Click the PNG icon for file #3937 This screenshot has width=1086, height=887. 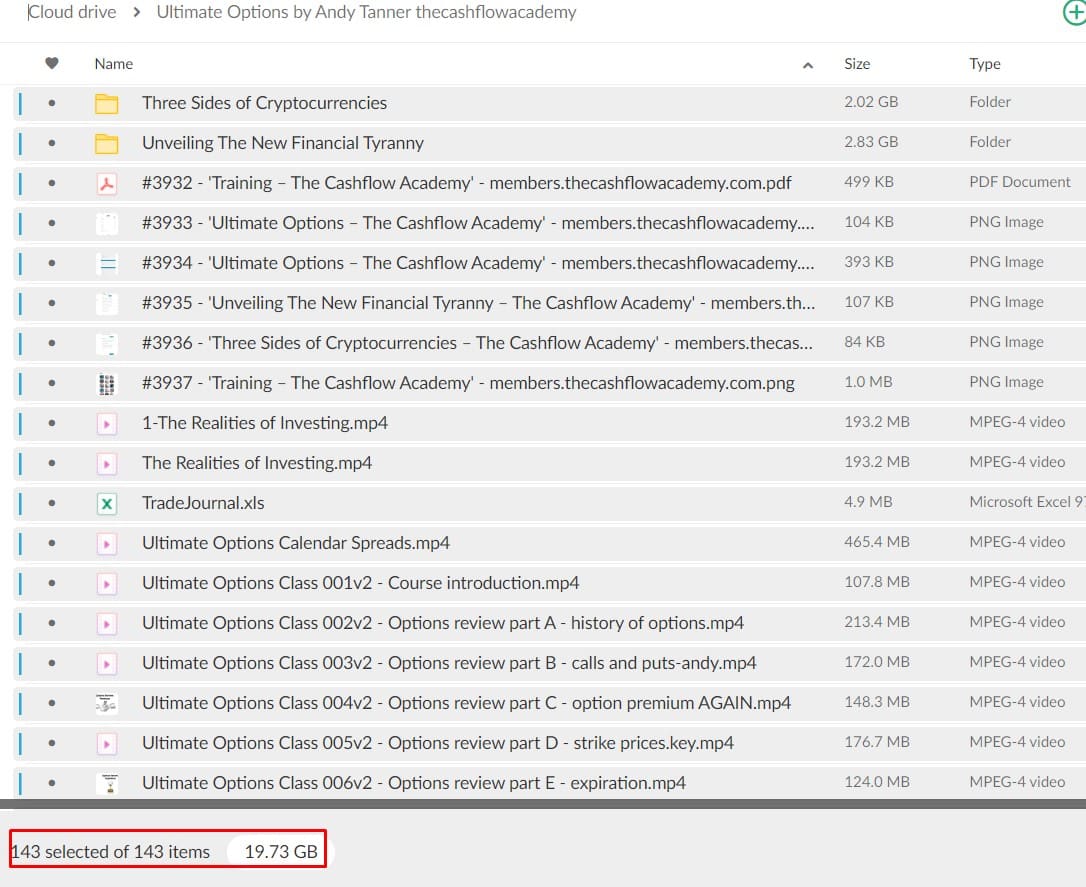(106, 383)
